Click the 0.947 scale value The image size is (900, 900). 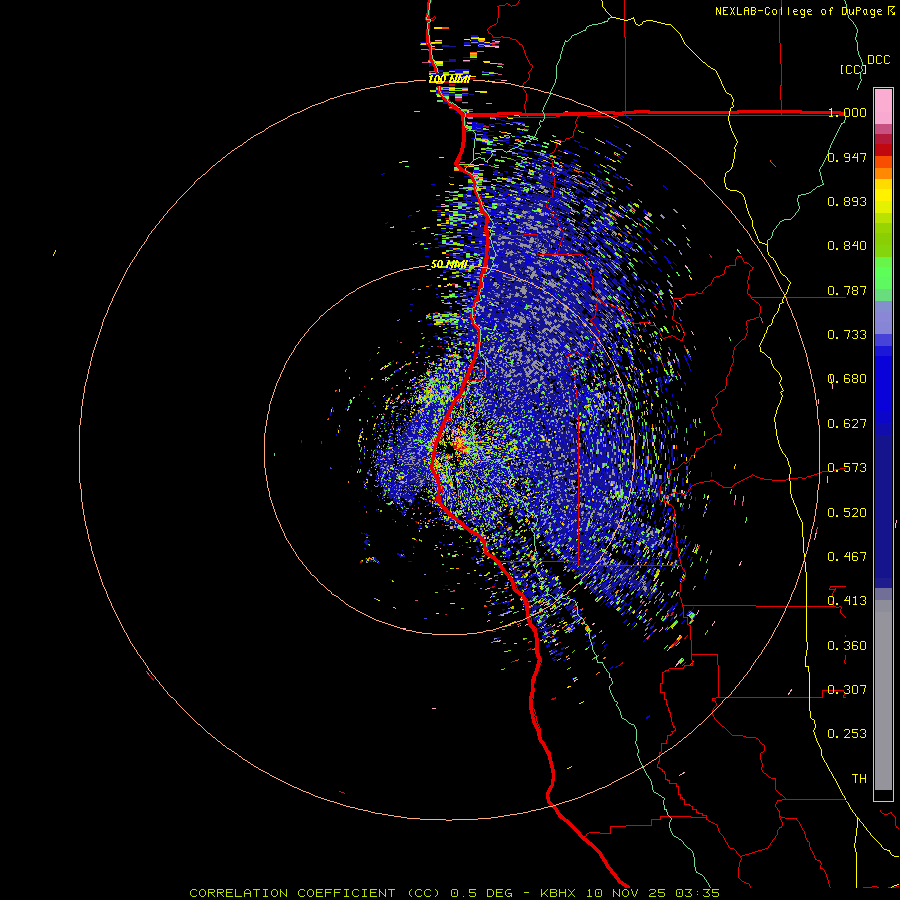click(x=847, y=157)
